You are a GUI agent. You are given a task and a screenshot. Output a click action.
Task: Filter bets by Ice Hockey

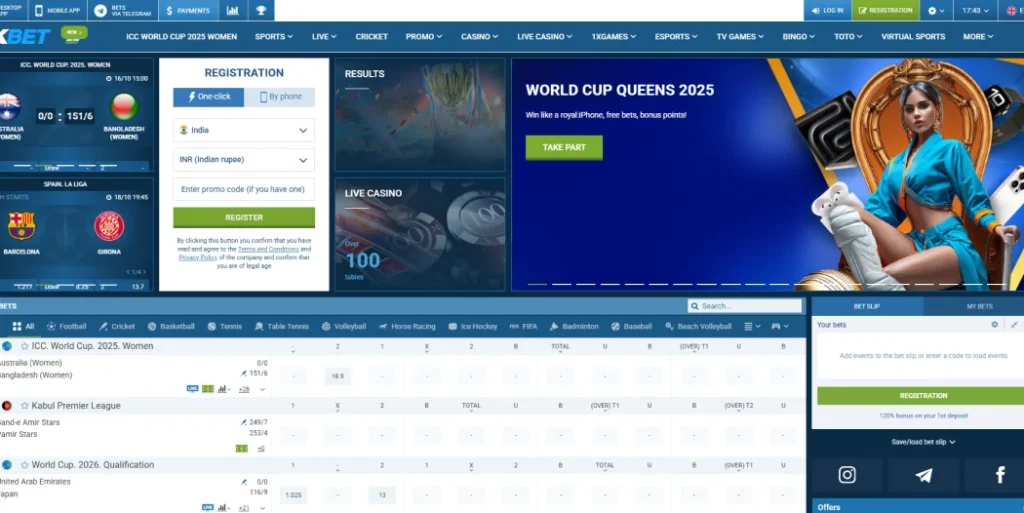tap(472, 326)
